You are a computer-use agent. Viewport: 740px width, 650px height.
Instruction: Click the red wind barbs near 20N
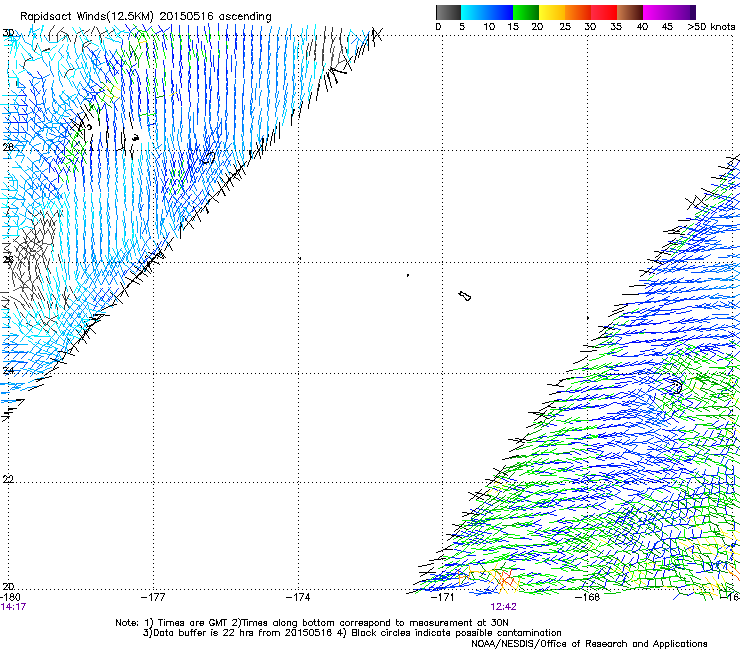504,578
